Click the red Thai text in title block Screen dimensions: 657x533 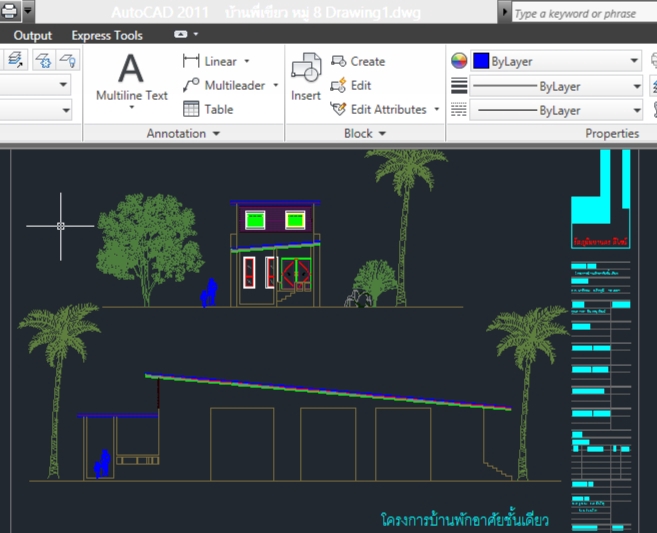600,242
